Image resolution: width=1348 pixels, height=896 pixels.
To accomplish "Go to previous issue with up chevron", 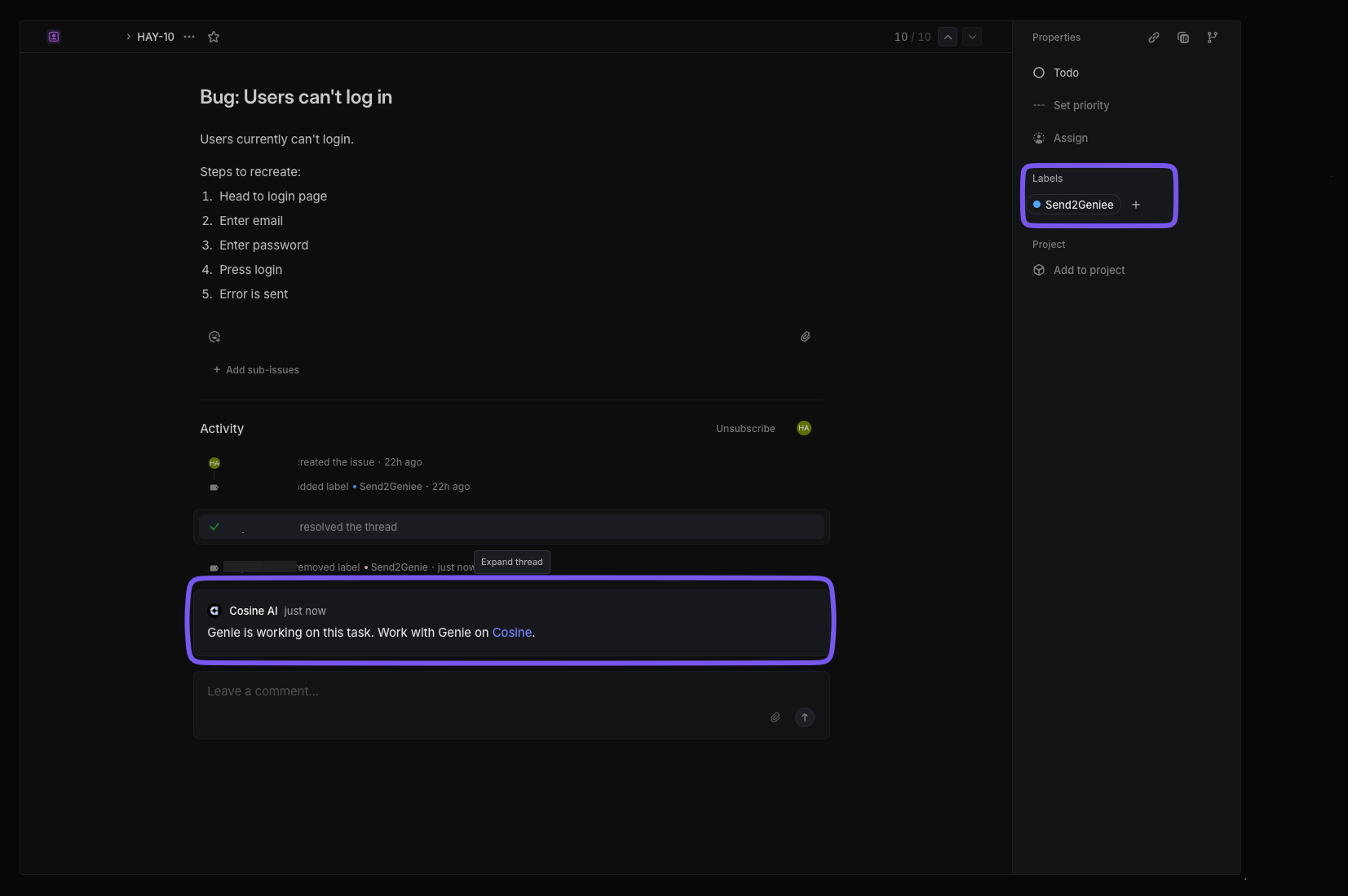I will pyautogui.click(x=948, y=37).
